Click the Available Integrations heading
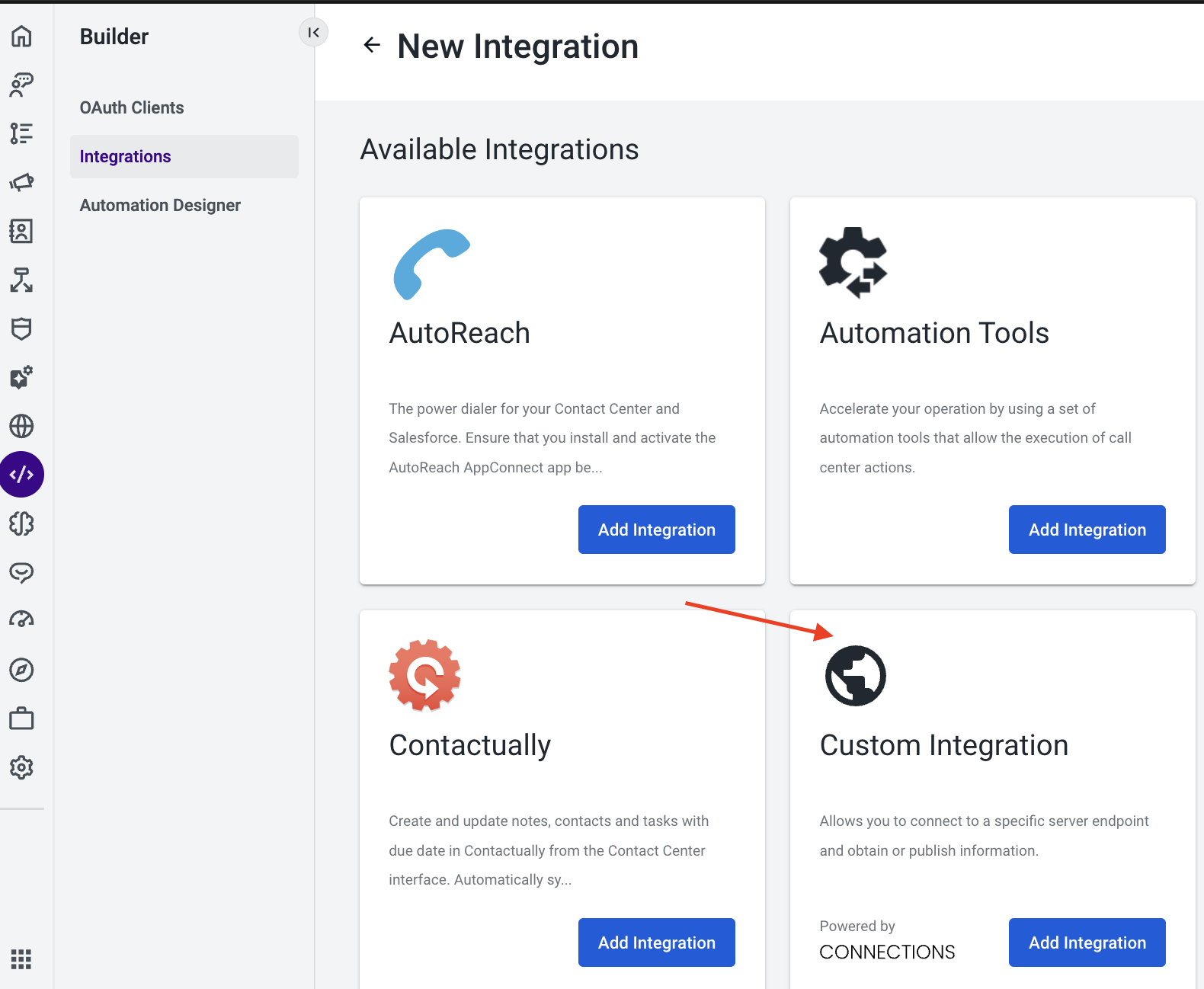This screenshot has height=989, width=1204. pyautogui.click(x=499, y=149)
